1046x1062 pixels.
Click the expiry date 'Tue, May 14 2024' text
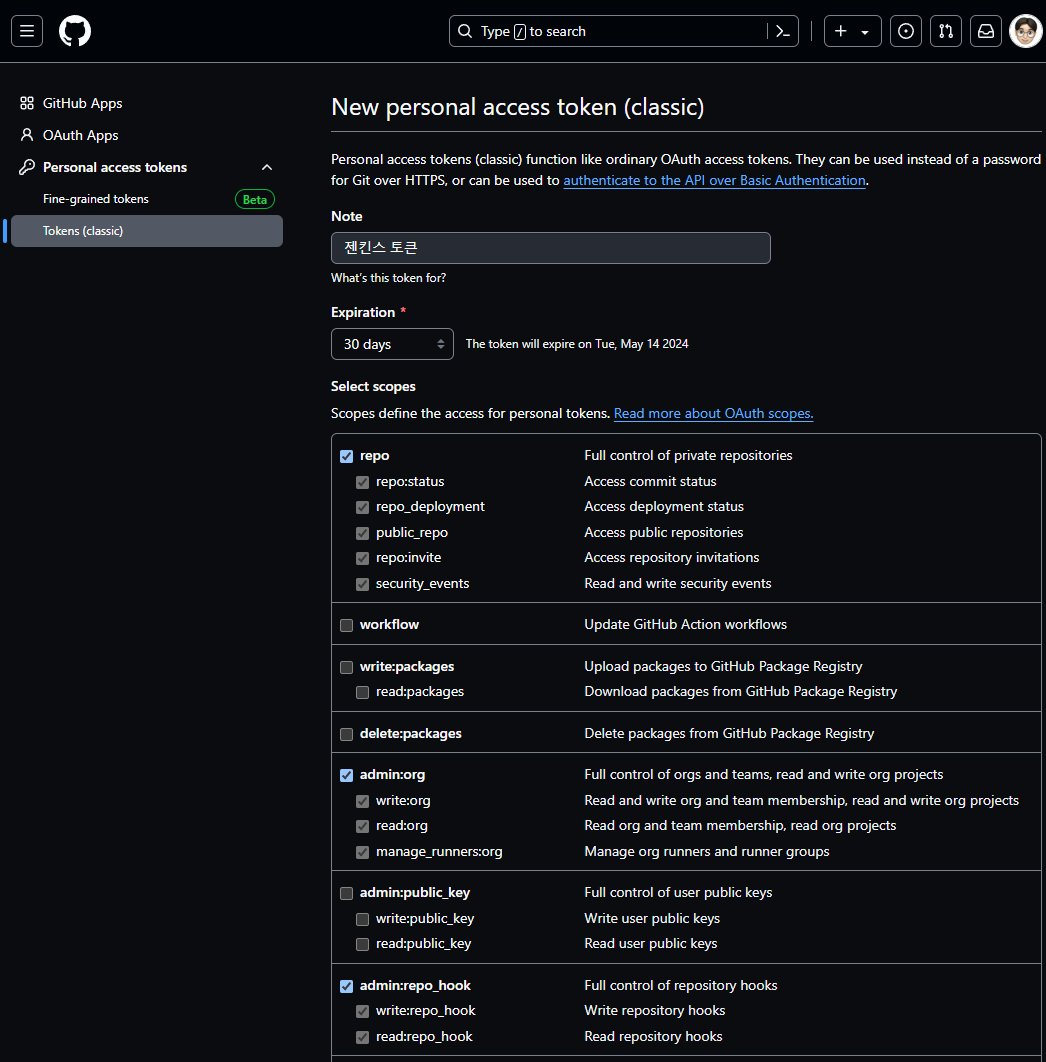coord(642,344)
